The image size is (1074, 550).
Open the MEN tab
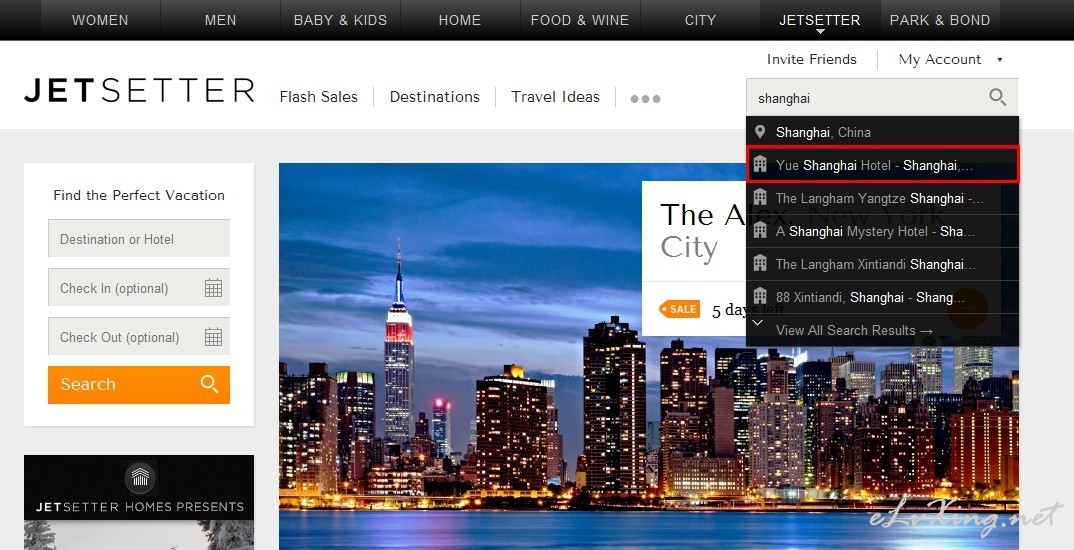click(x=221, y=20)
